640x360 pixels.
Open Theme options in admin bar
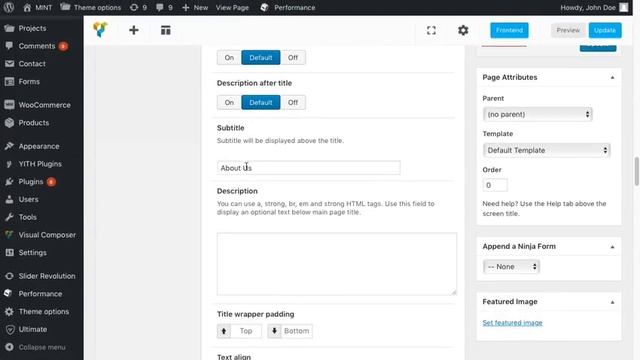[x=91, y=7]
